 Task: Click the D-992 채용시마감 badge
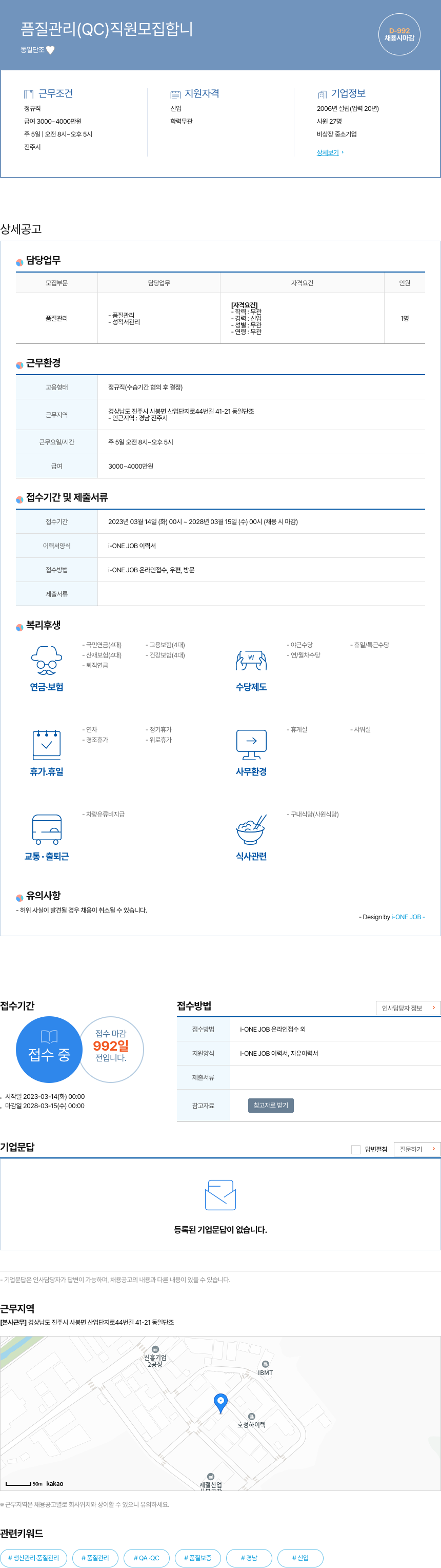[399, 35]
